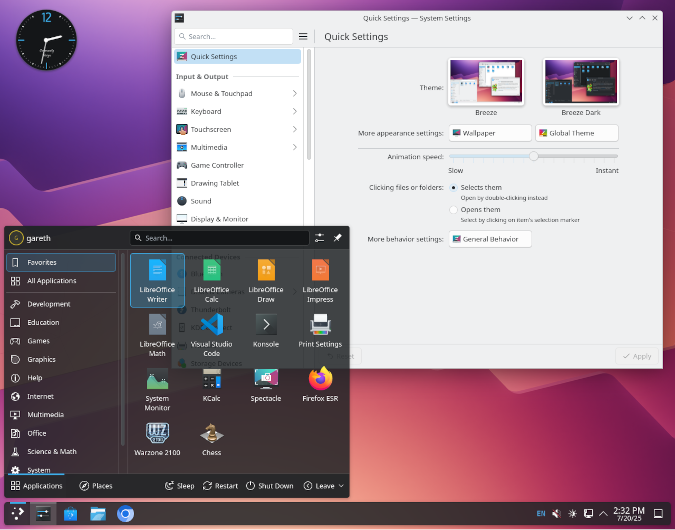Open KCalc calculator

[x=211, y=388]
